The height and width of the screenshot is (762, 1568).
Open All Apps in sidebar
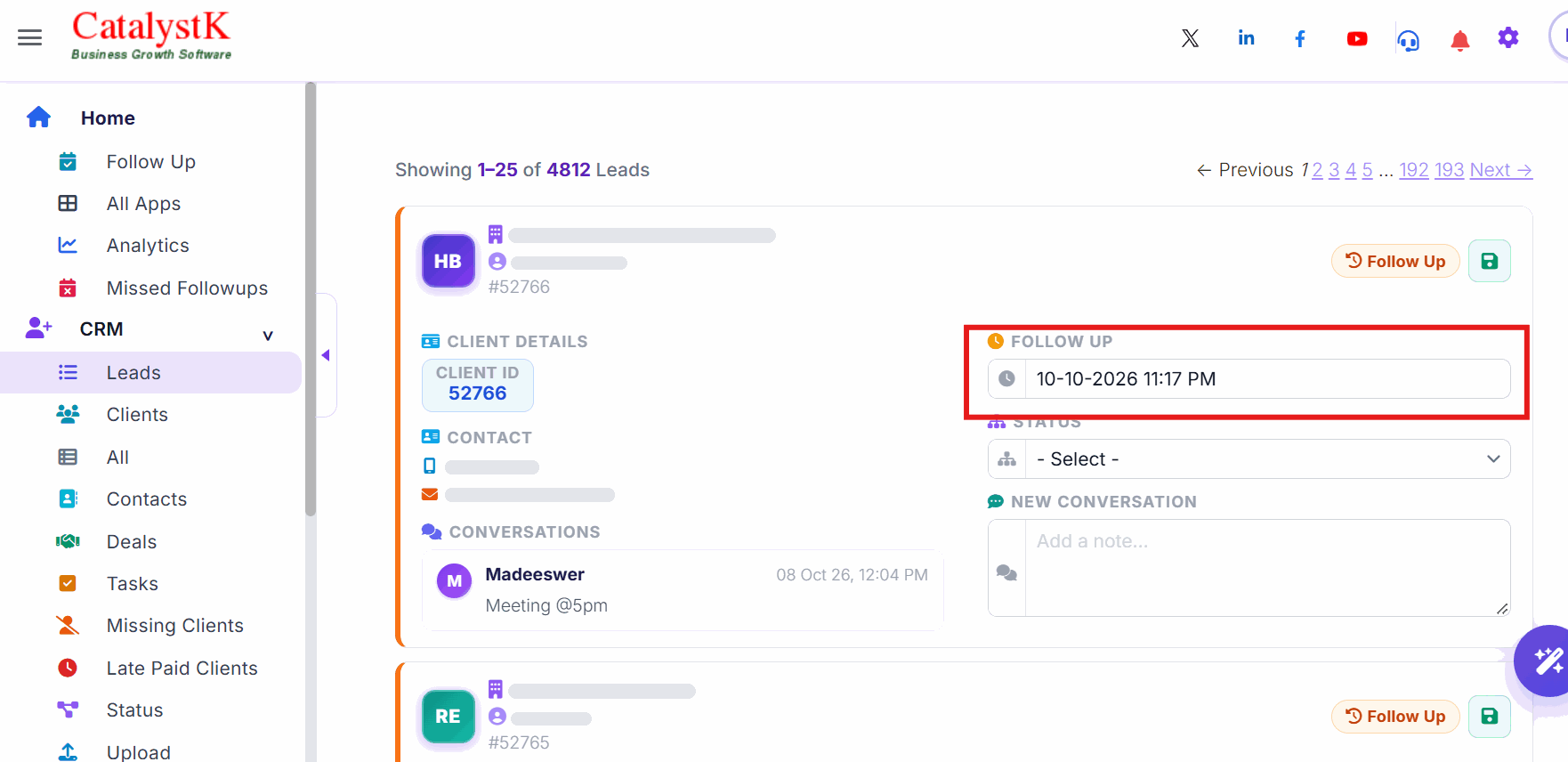coord(143,203)
